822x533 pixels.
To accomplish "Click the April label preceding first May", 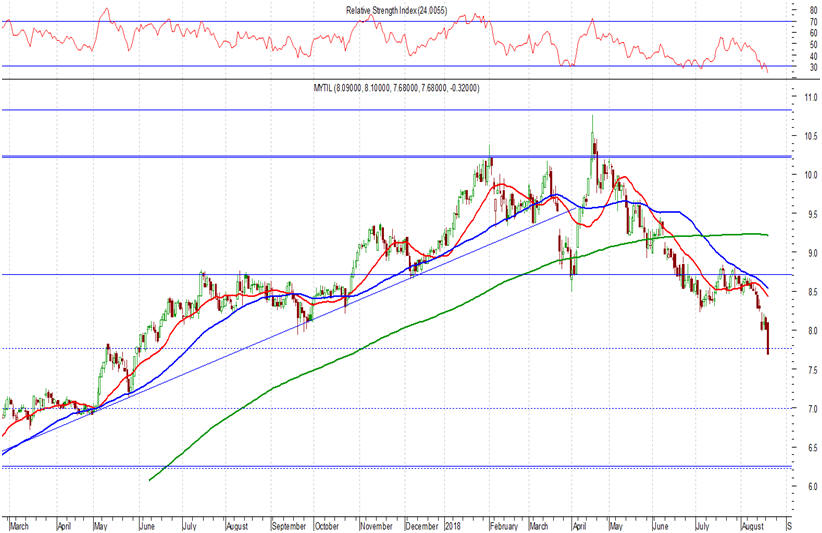I will tap(64, 526).
